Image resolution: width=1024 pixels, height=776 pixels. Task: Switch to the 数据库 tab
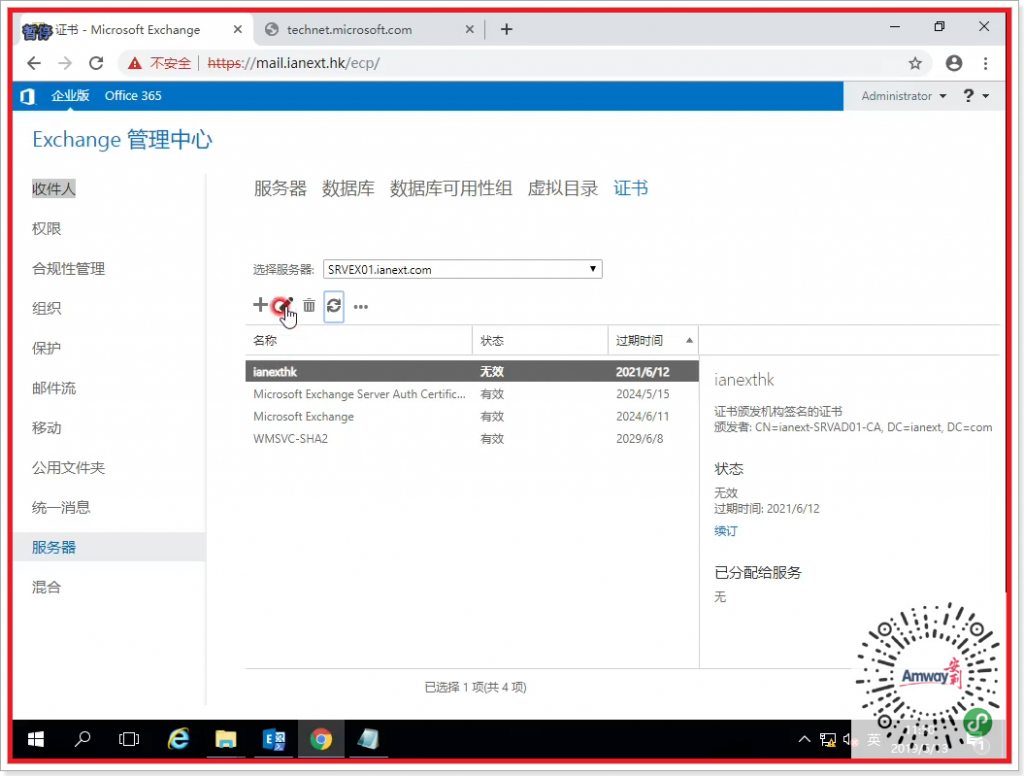tap(348, 188)
